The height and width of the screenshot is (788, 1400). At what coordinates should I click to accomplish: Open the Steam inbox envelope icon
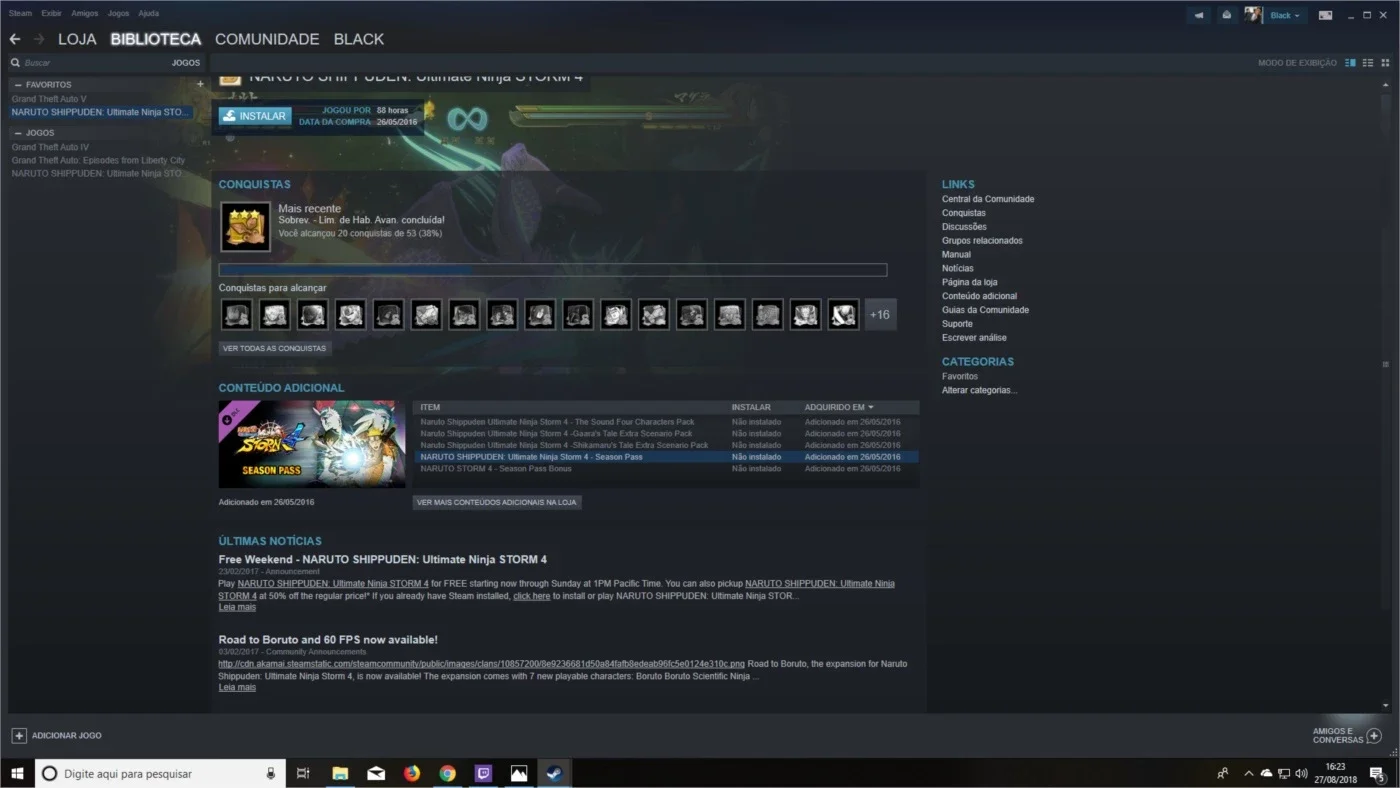coord(1227,15)
